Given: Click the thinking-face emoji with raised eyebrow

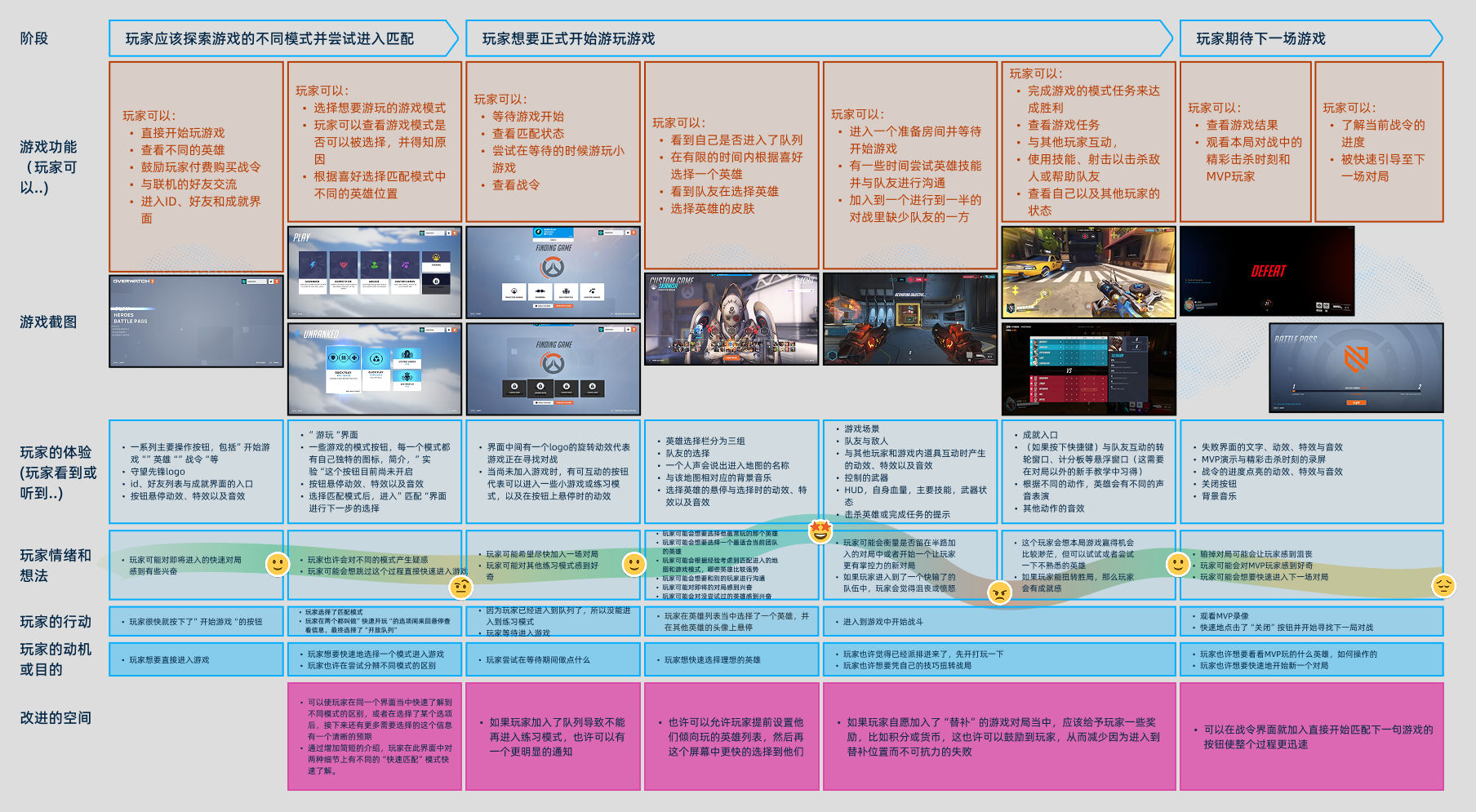Looking at the screenshot, I should pos(460,587).
